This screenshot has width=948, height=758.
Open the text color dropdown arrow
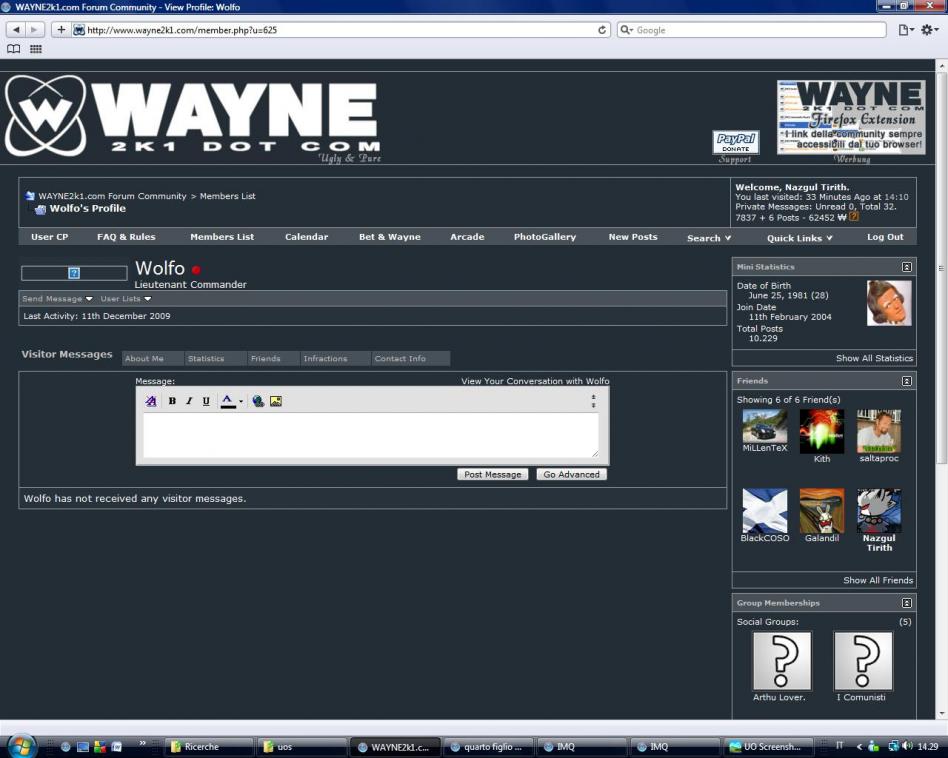pyautogui.click(x=241, y=401)
